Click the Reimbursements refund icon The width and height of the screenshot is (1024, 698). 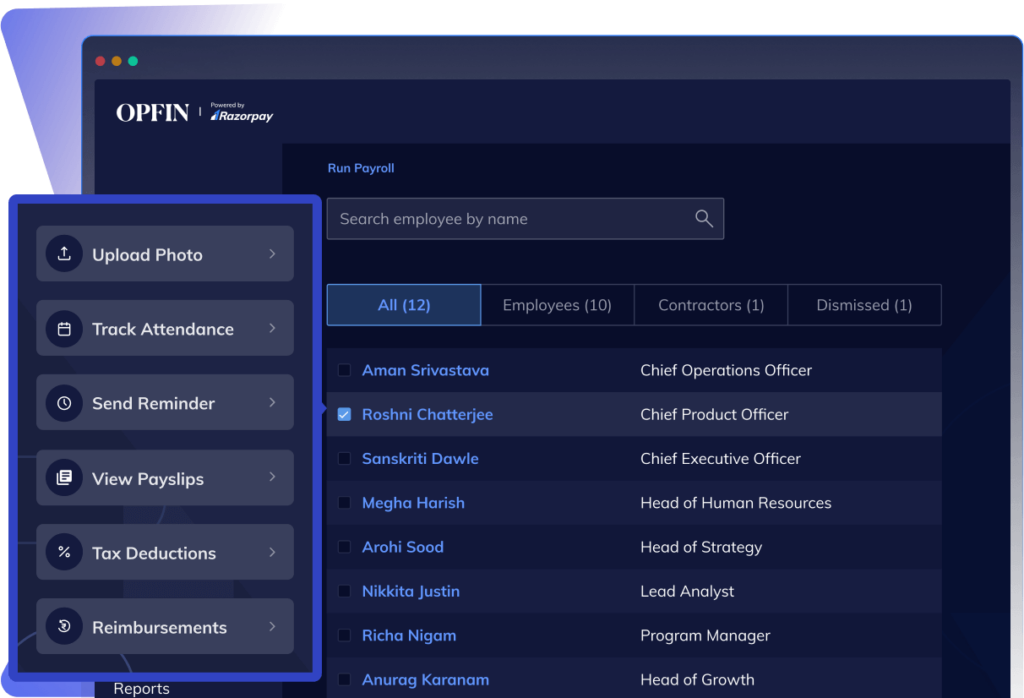coord(64,626)
